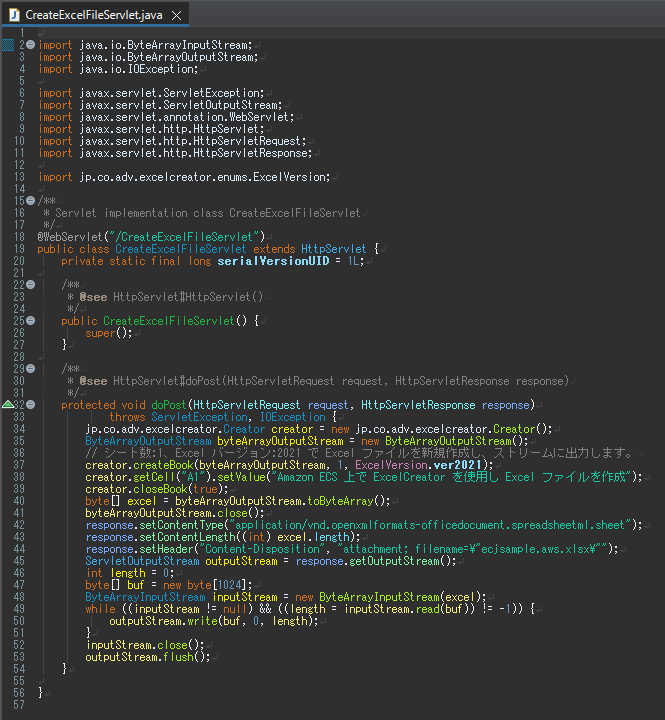Click the @WebServlet annotation
This screenshot has width=665, height=720.
point(70,237)
